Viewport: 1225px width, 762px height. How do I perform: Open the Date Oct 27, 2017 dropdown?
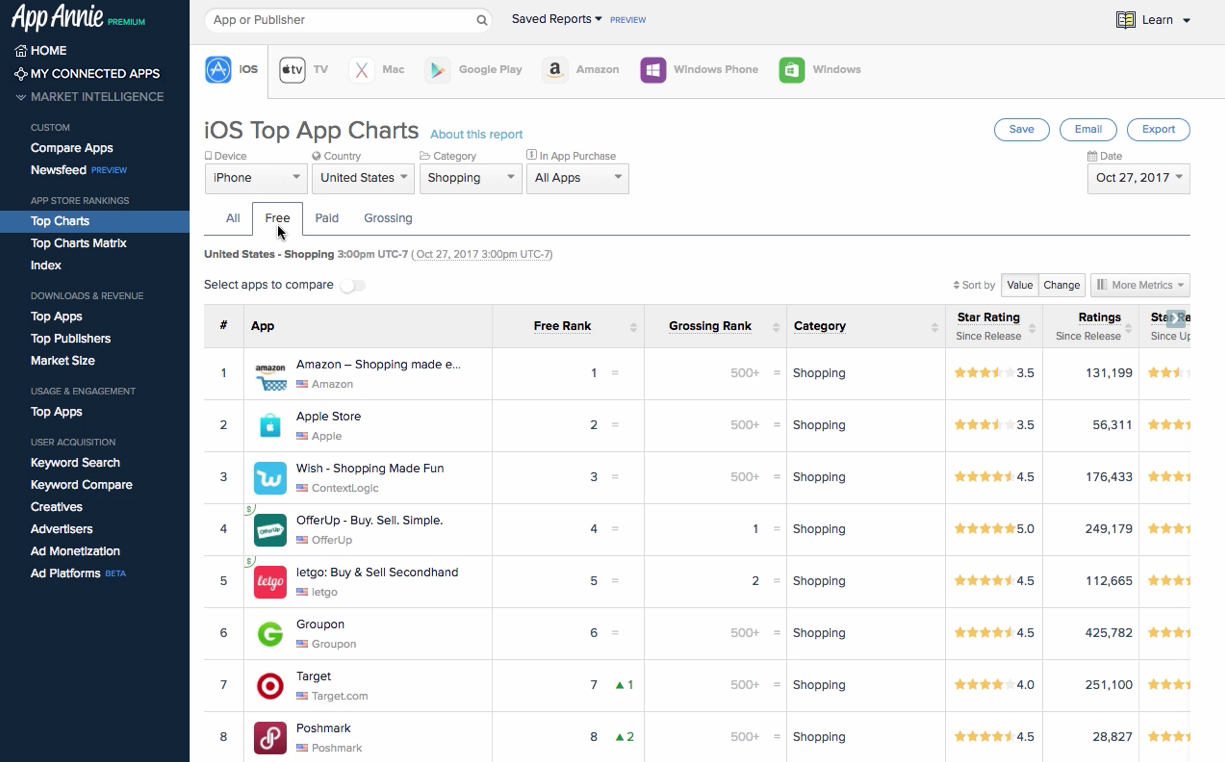[x=1138, y=178]
